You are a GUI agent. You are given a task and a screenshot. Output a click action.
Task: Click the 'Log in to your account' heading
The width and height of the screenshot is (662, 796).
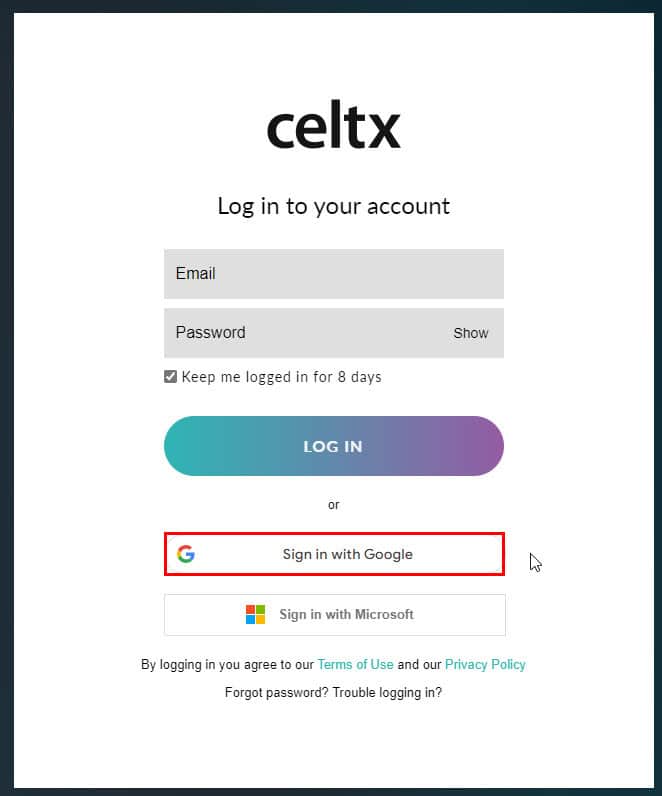333,206
